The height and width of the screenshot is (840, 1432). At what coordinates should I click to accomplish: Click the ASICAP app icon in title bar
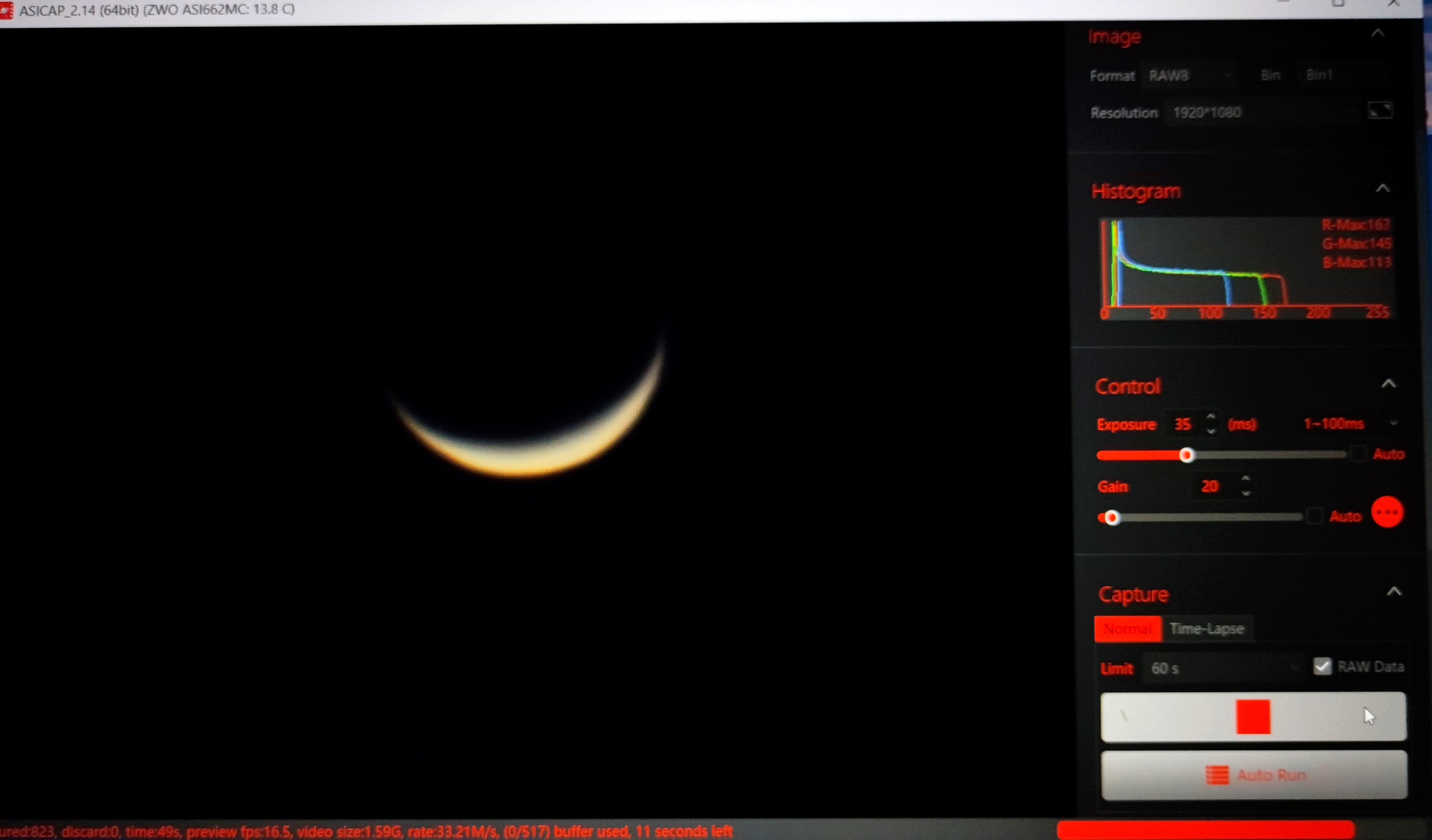tap(6, 10)
